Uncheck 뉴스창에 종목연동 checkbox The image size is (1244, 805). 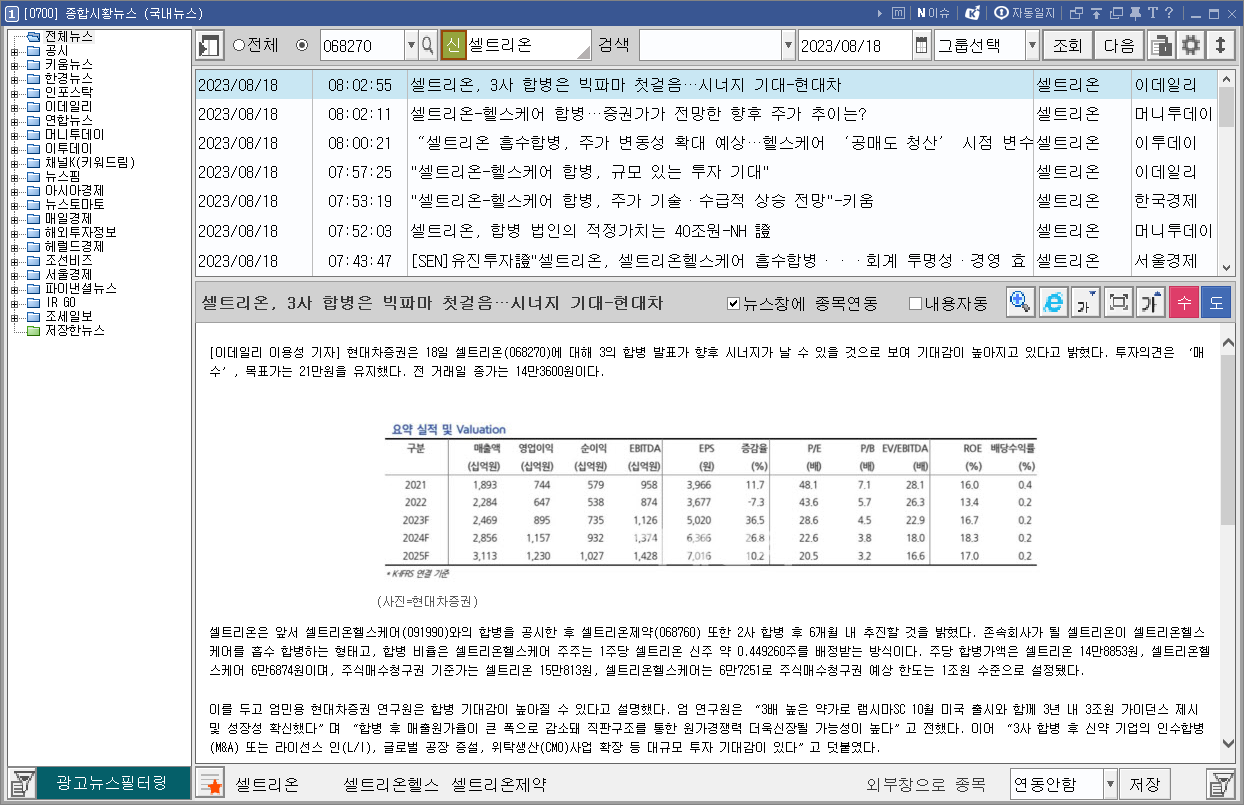pyautogui.click(x=733, y=303)
